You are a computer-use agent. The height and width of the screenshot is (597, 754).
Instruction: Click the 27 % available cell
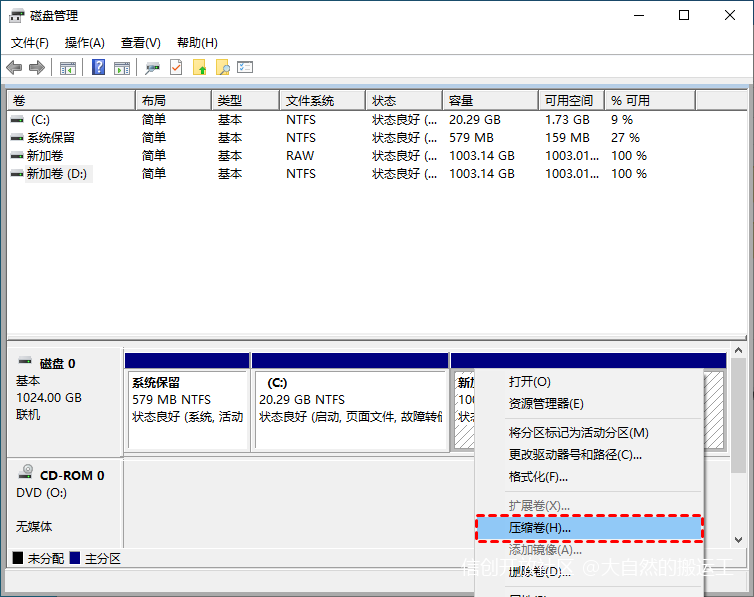pyautogui.click(x=626, y=137)
